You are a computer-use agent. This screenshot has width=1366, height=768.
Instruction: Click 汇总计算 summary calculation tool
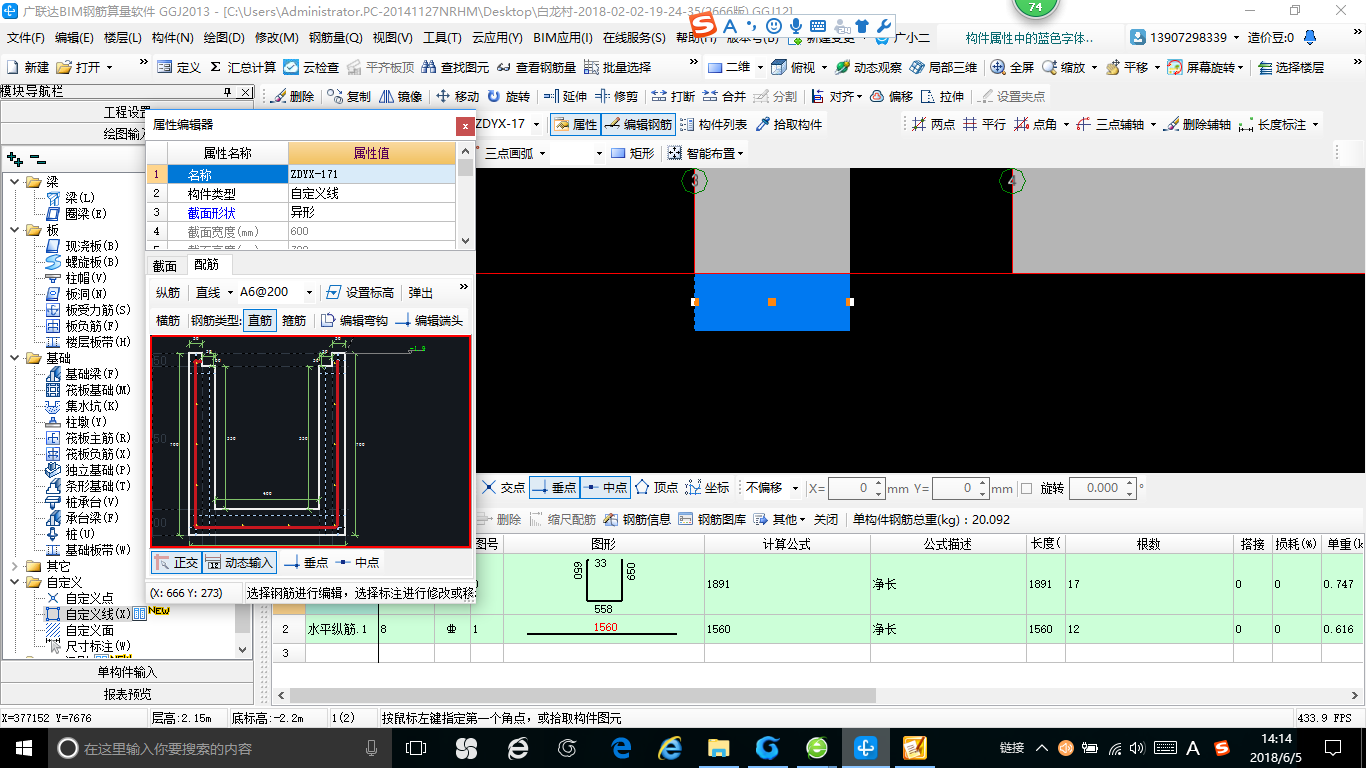pos(242,67)
